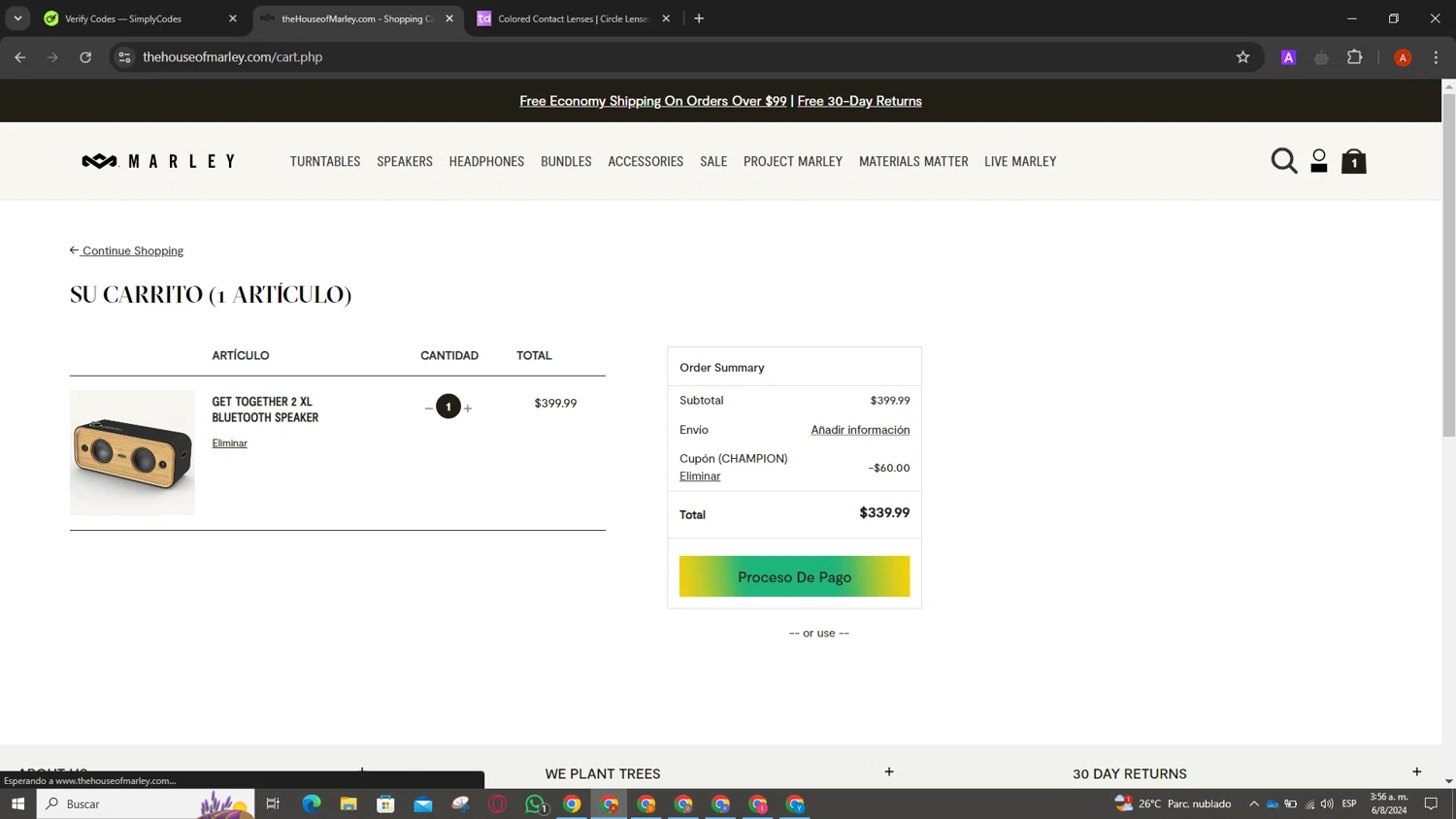This screenshot has height=819, width=1456.
Task: Close the theHouseofMarley.com tab
Action: point(449,18)
